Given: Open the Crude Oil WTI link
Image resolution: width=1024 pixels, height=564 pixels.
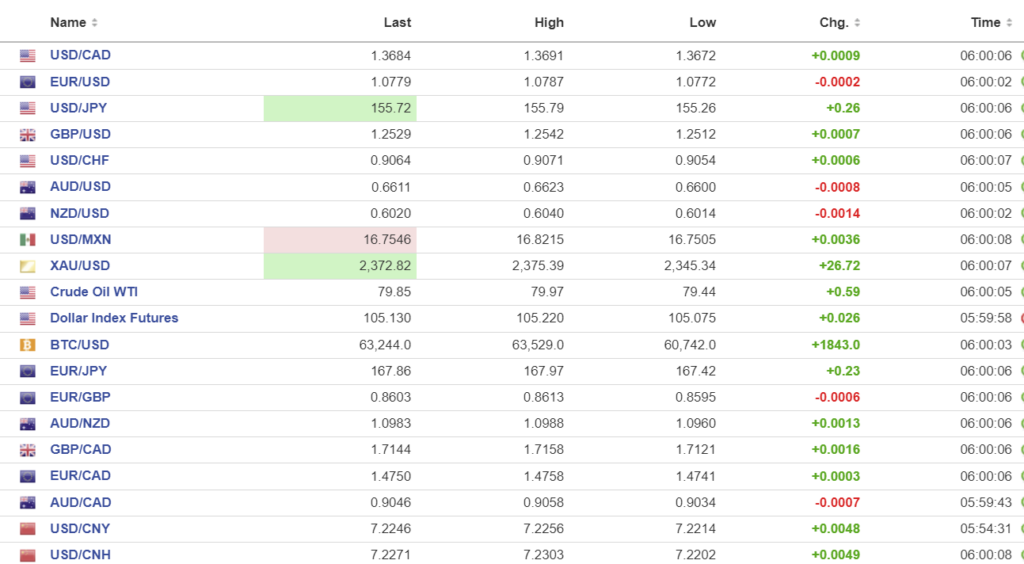Looking at the screenshot, I should click(94, 292).
